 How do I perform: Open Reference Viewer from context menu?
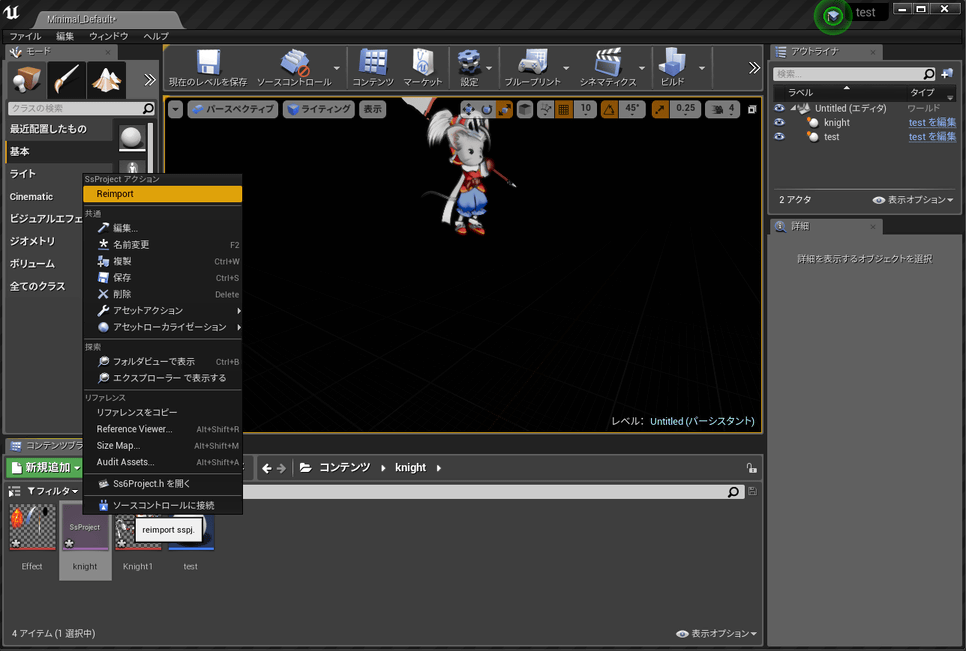pos(163,429)
